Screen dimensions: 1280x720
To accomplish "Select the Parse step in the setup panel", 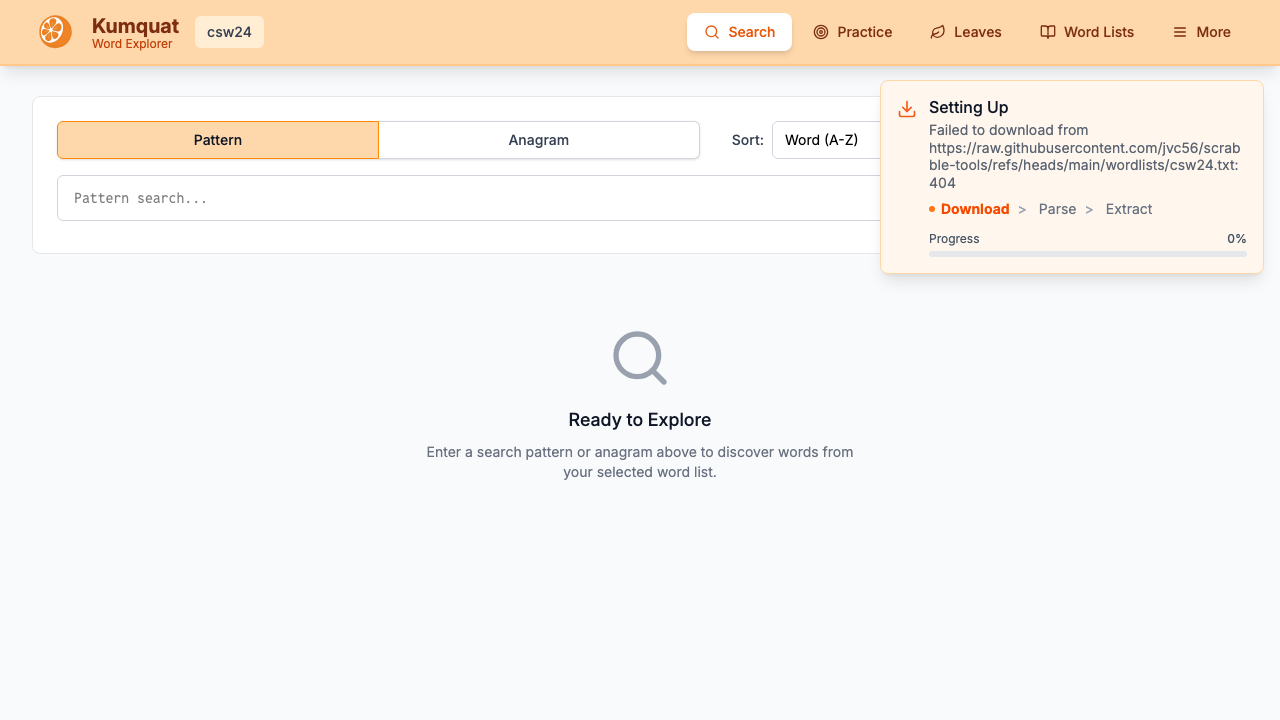I will pos(1057,209).
